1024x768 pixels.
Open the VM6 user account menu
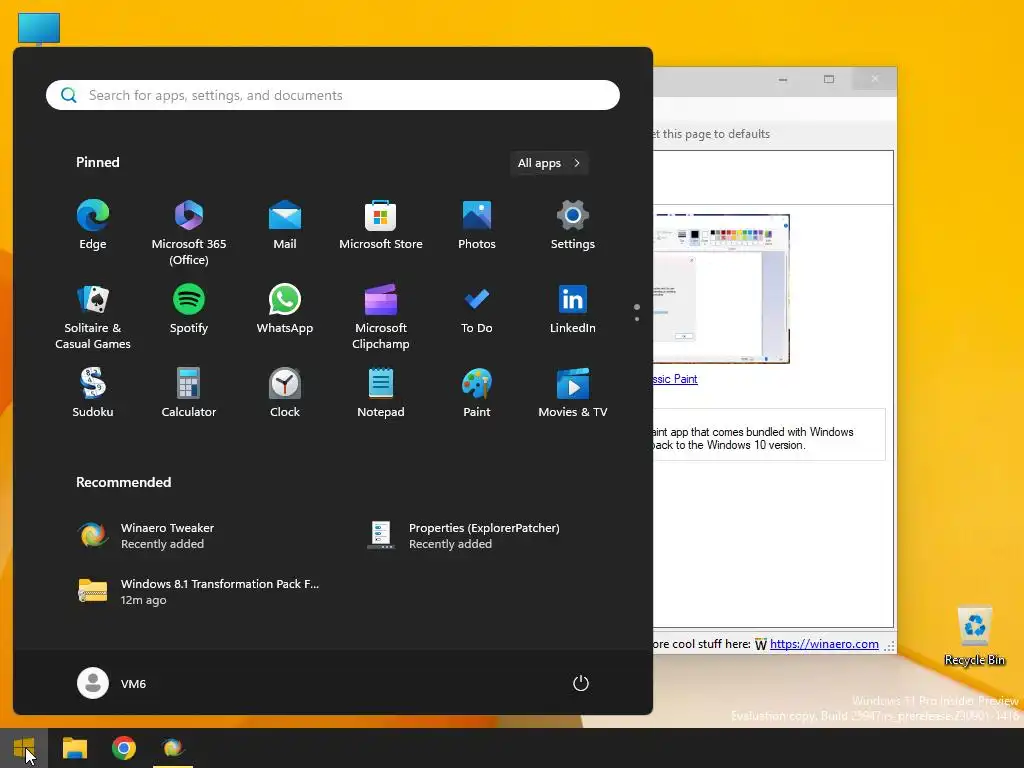tap(112, 683)
